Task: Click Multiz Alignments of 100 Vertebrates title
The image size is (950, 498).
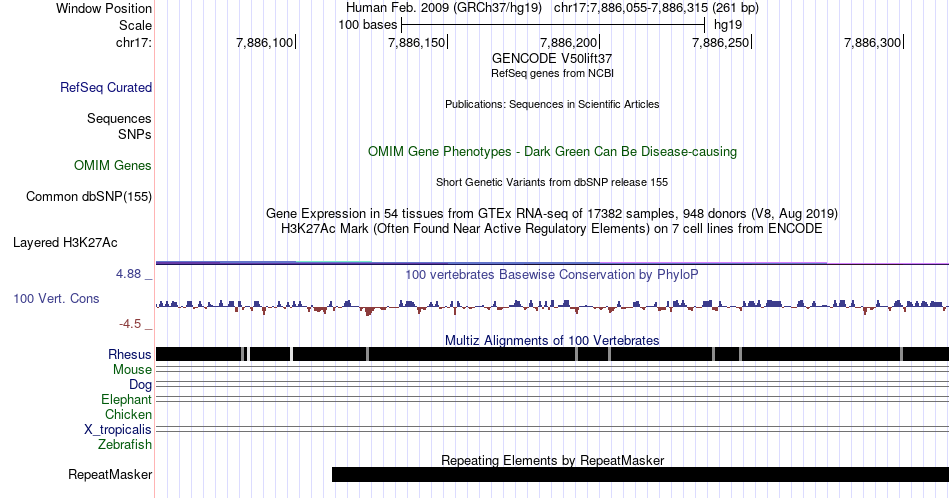Action: tap(552, 340)
